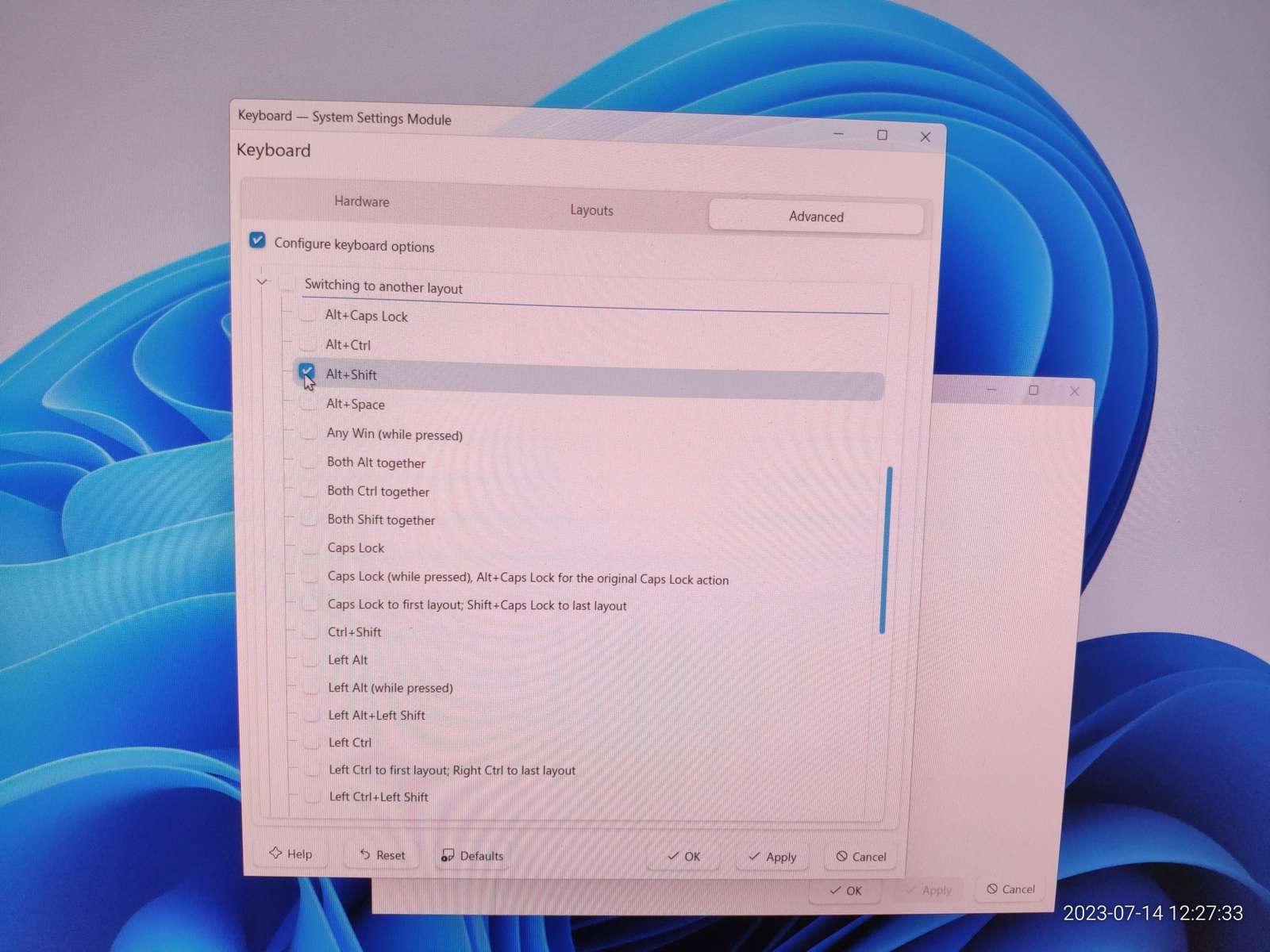Uncheck the Alt+Shift checkbox
The width and height of the screenshot is (1270, 952).
pos(307,372)
